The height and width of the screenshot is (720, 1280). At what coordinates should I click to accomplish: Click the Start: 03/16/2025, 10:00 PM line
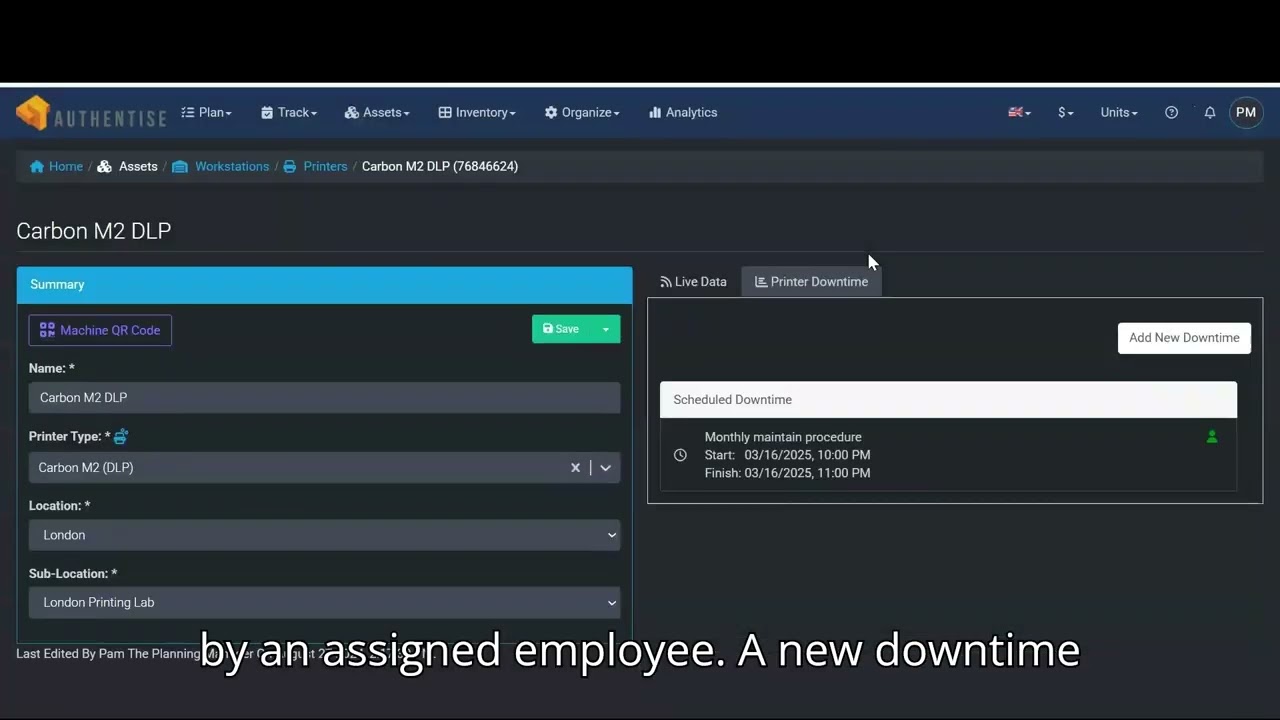pos(787,455)
